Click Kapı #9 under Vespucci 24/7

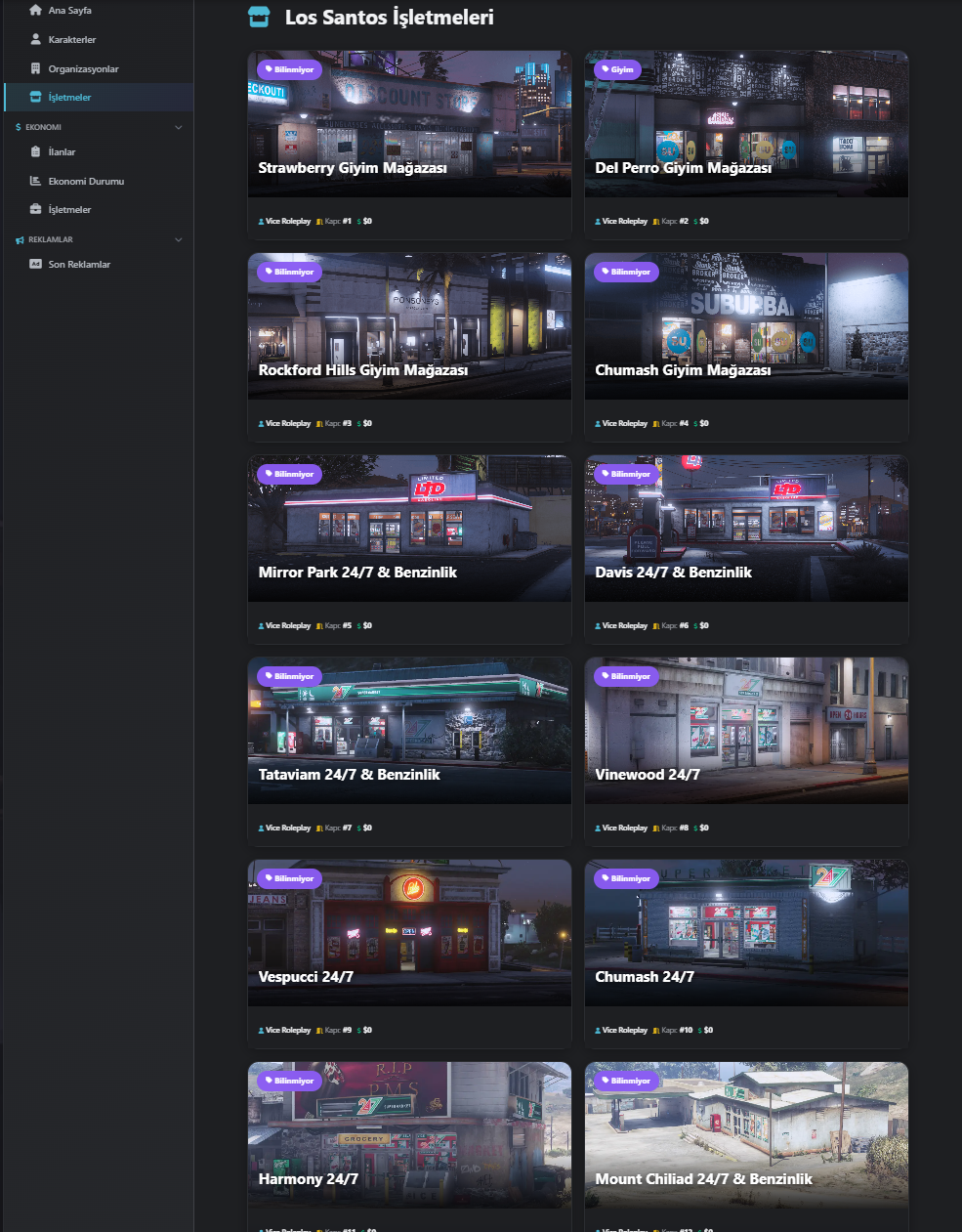pyautogui.click(x=338, y=1031)
